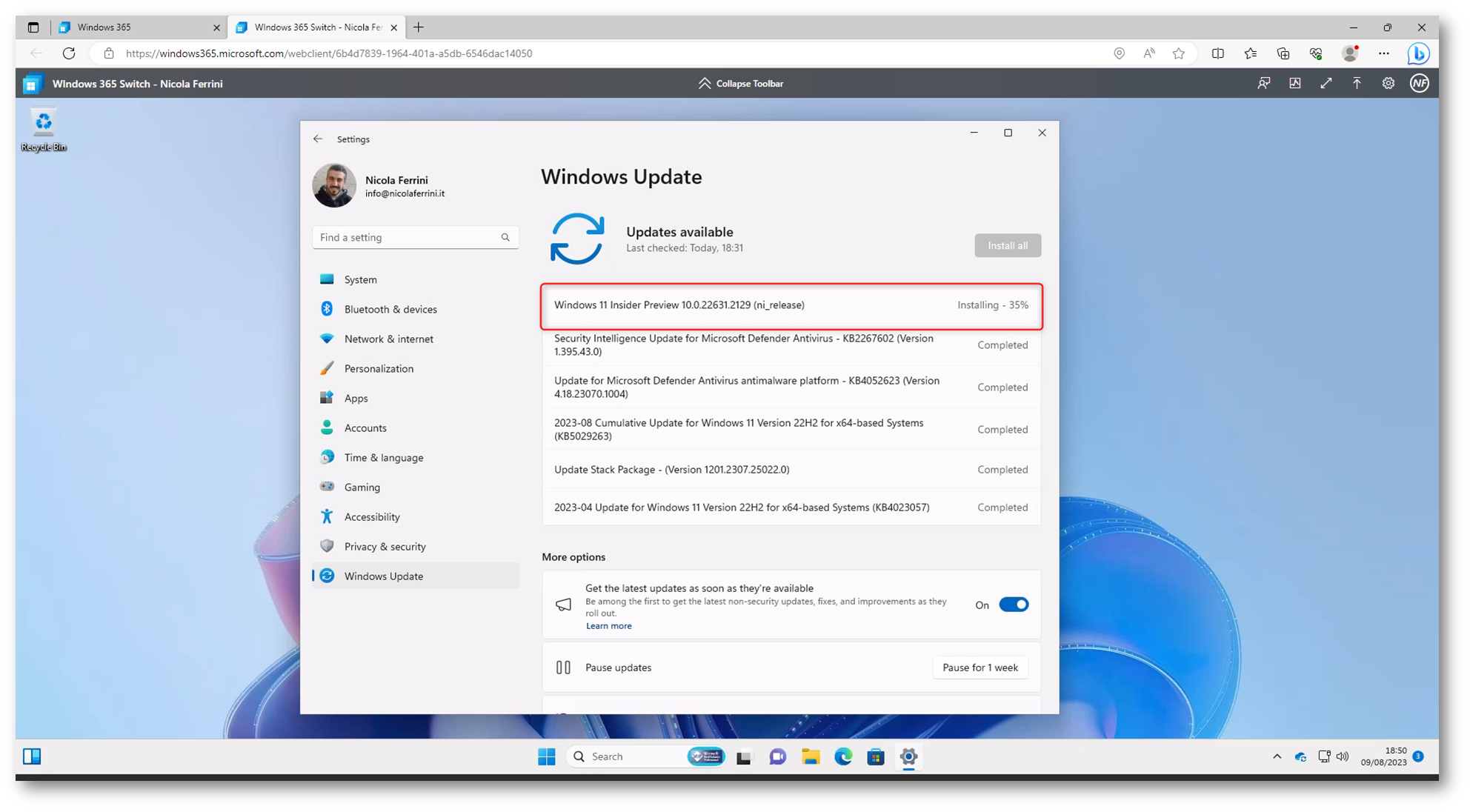Click Pause for 1 week button
The height and width of the screenshot is (812, 1470).
pos(980,668)
